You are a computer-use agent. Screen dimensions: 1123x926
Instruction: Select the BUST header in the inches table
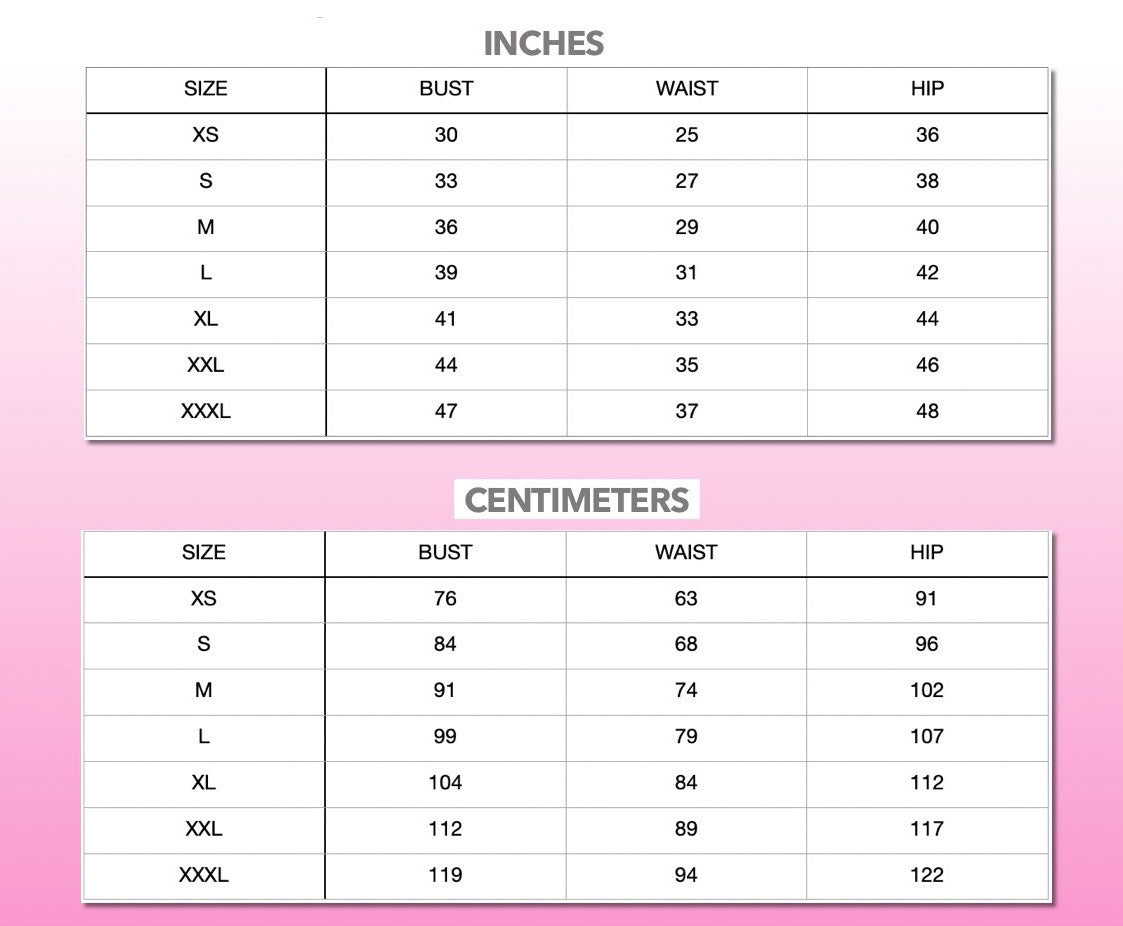pos(446,89)
